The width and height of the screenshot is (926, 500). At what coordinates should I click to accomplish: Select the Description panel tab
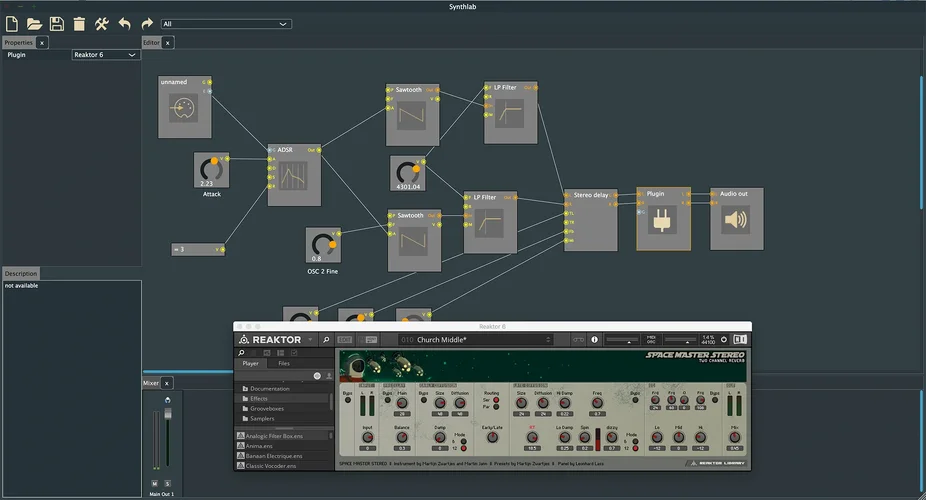[x=21, y=273]
